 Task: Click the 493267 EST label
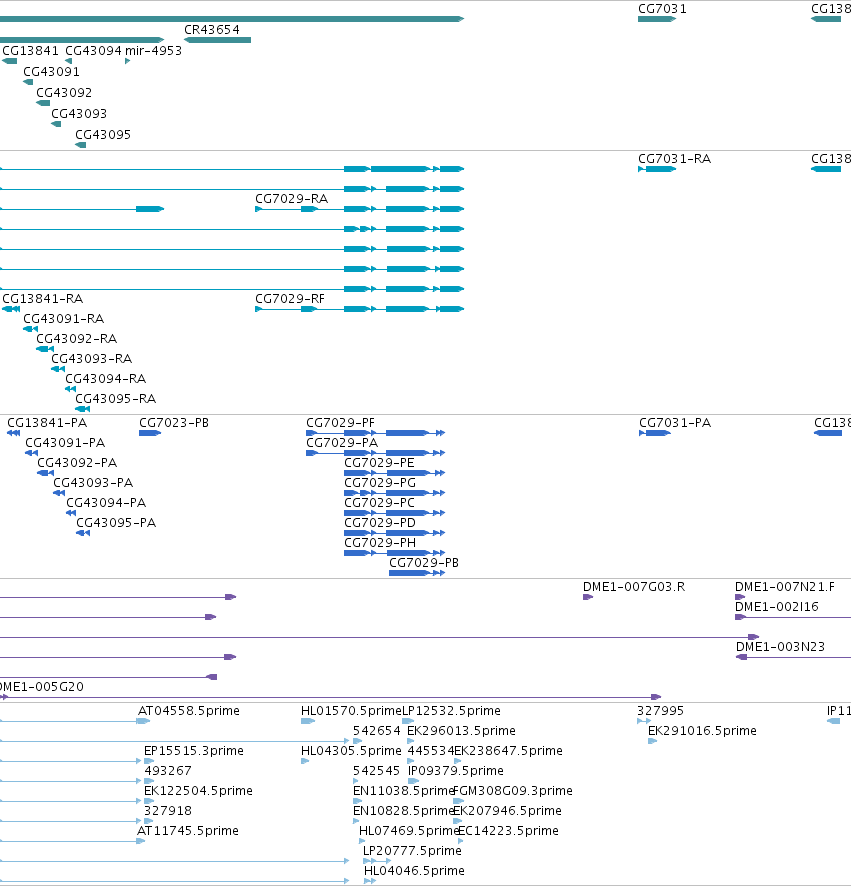point(168,771)
